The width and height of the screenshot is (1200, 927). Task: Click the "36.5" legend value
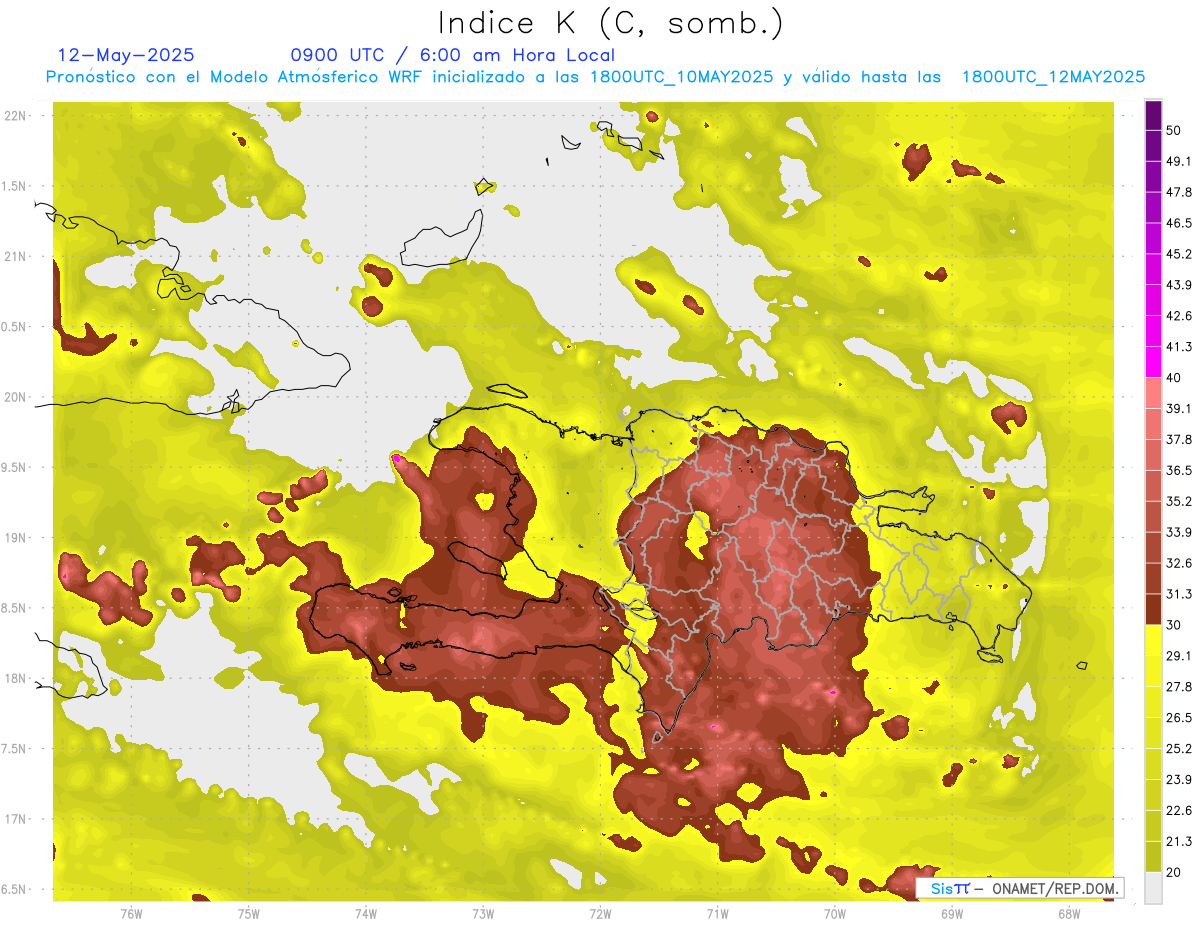click(x=1178, y=470)
